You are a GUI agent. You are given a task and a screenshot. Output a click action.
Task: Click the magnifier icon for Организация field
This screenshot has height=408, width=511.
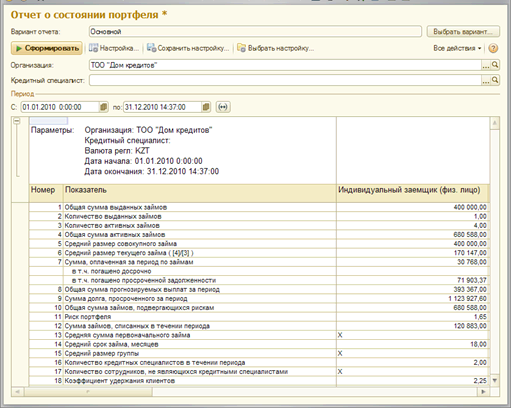tap(495, 65)
